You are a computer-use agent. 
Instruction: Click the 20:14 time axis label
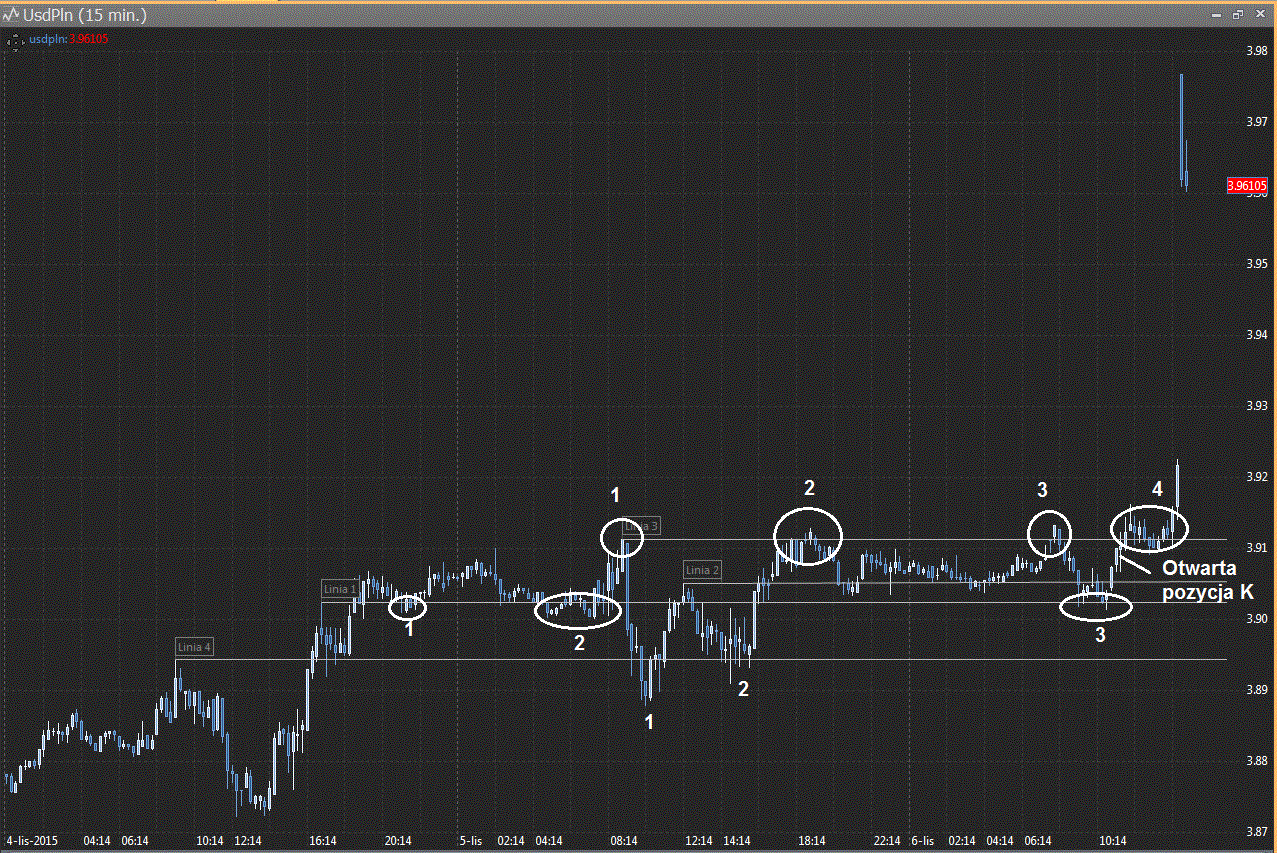[398, 841]
